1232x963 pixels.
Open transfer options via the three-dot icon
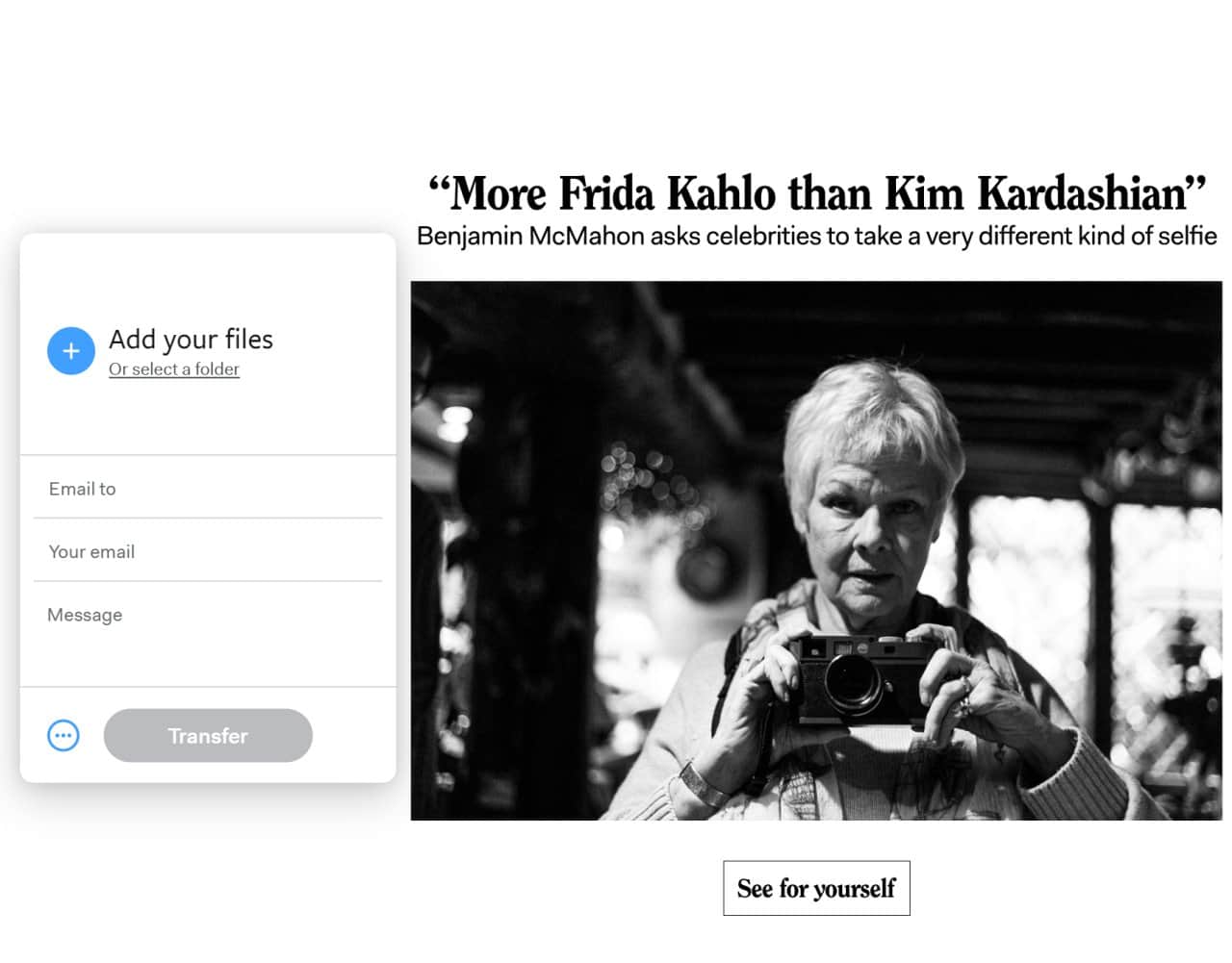point(64,736)
